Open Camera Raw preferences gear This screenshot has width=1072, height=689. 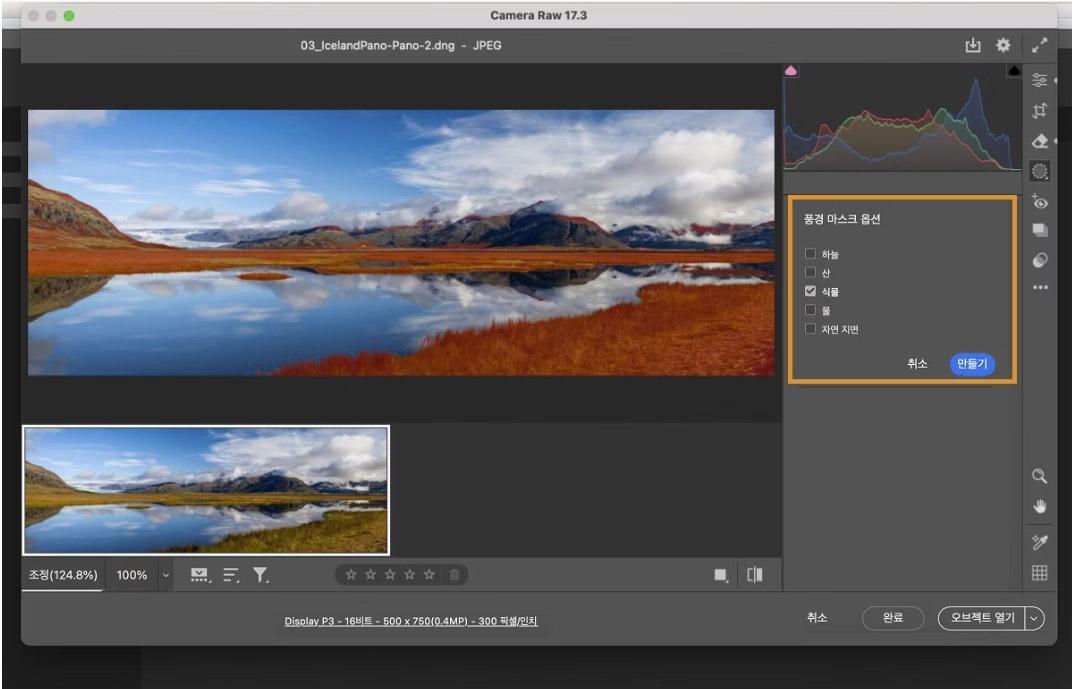point(1003,45)
